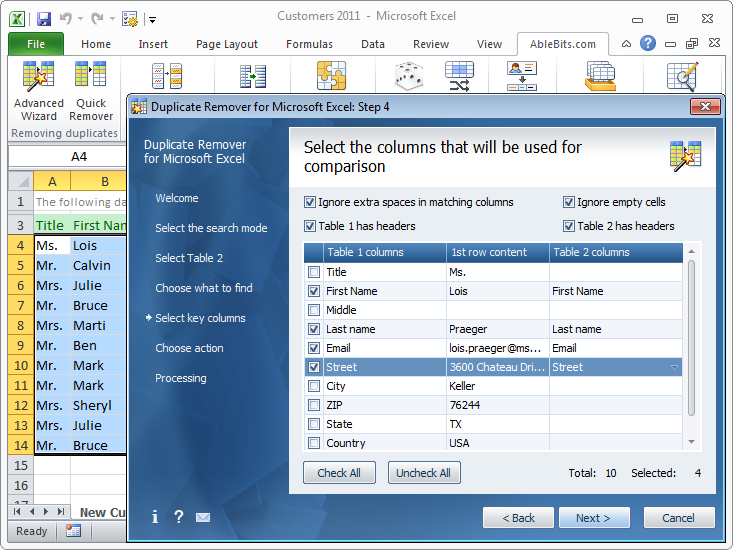Screen dimensions: 733x550
Task: Cancel the Duplicate Remover wizard
Action: click(679, 518)
